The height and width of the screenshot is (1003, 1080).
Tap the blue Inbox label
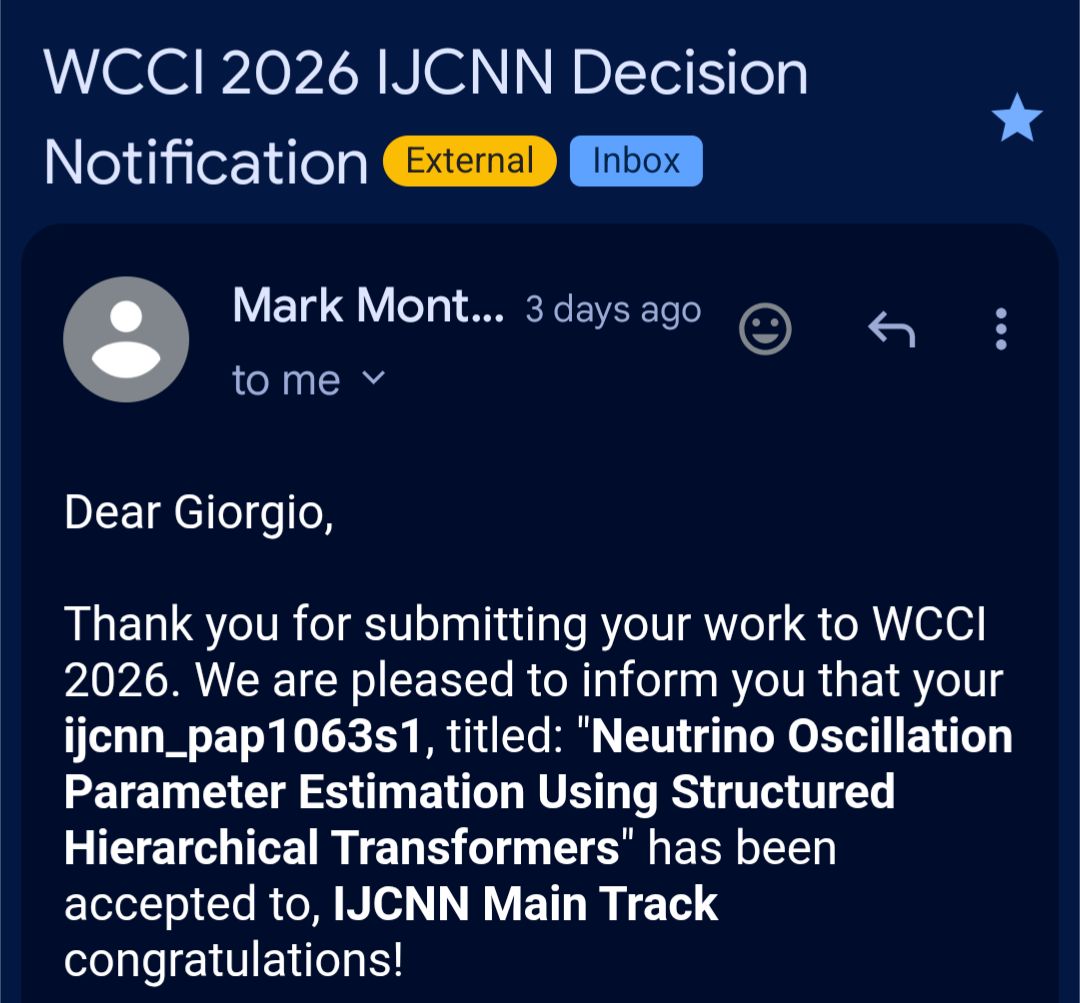coord(636,161)
